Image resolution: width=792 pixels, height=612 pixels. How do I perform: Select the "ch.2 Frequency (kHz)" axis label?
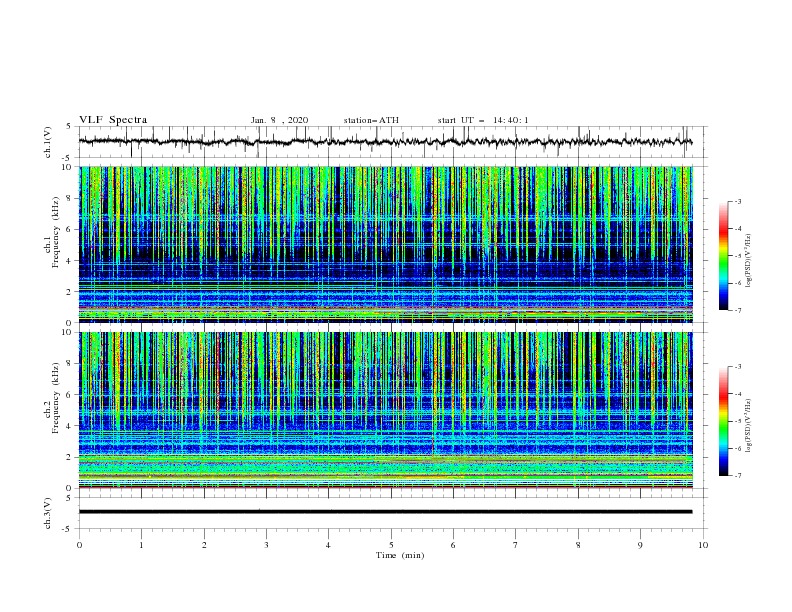[52, 398]
